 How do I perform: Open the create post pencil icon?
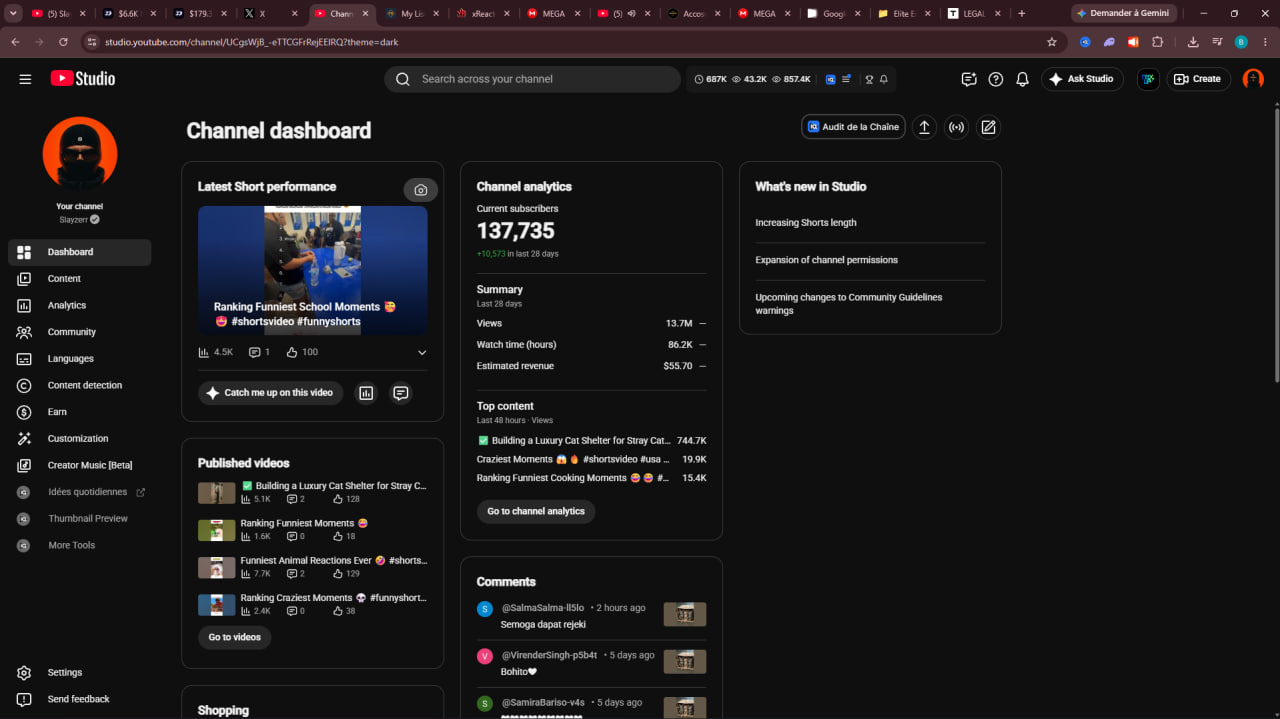[x=988, y=127]
